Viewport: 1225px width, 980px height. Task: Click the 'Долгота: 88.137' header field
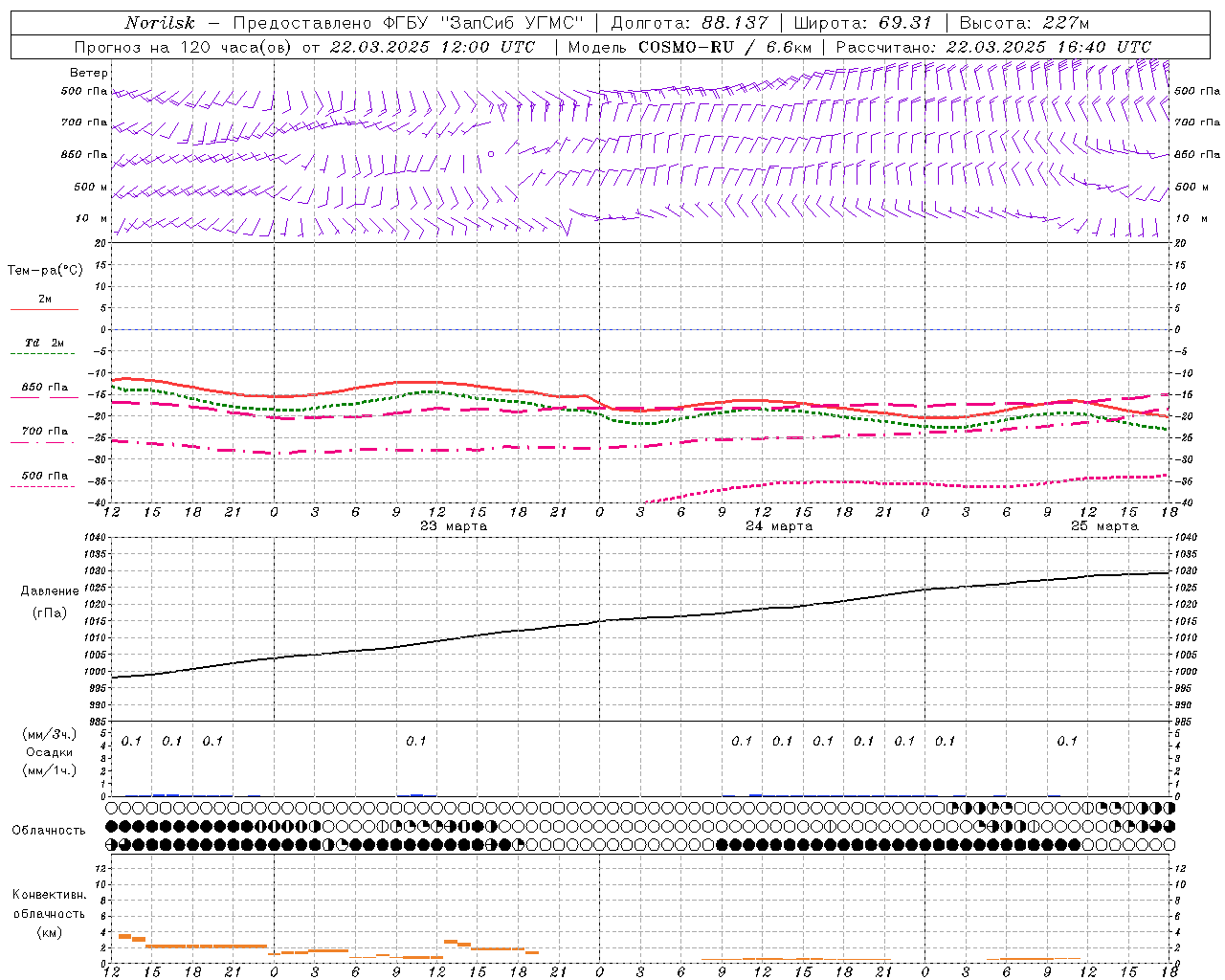coord(689,23)
